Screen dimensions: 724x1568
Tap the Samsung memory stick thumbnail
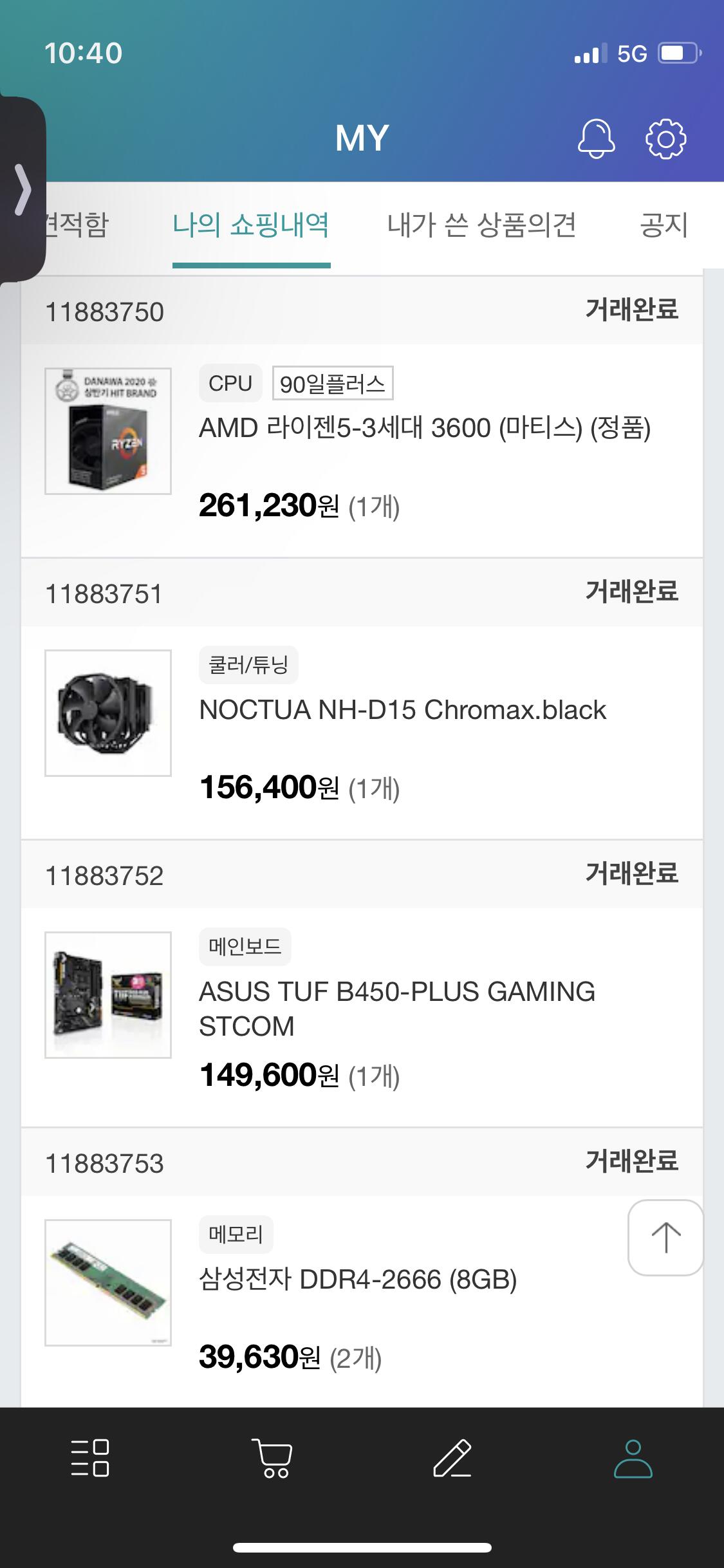(108, 1283)
